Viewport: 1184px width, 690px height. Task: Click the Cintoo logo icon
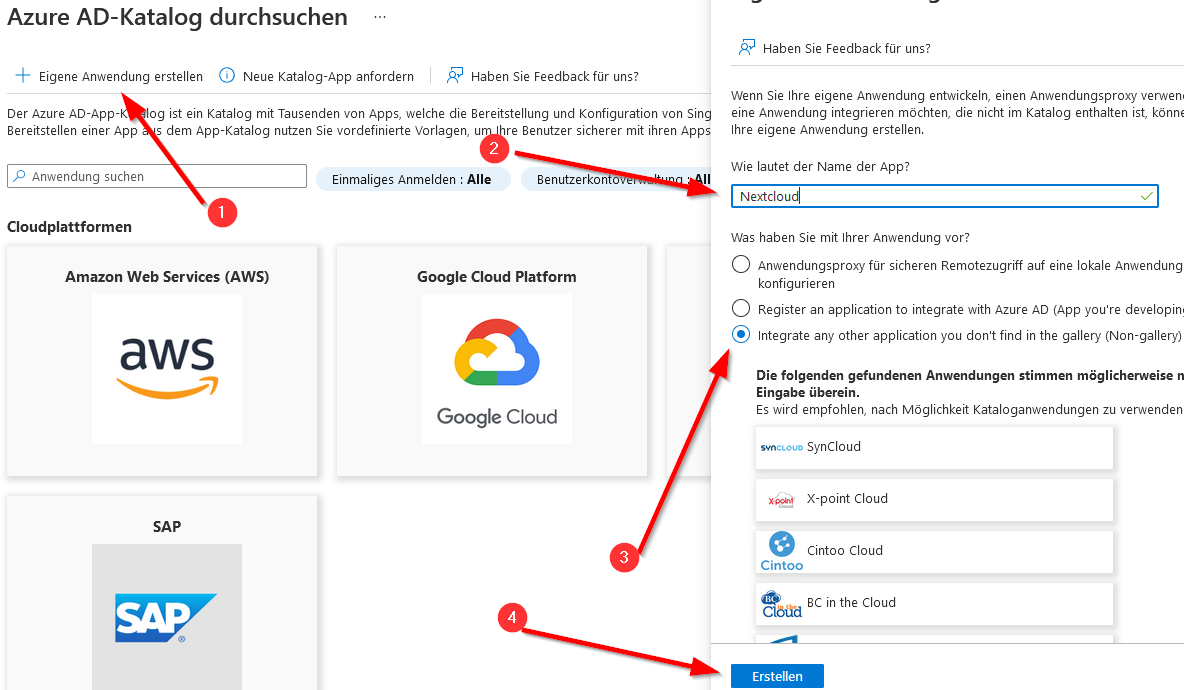[x=782, y=552]
